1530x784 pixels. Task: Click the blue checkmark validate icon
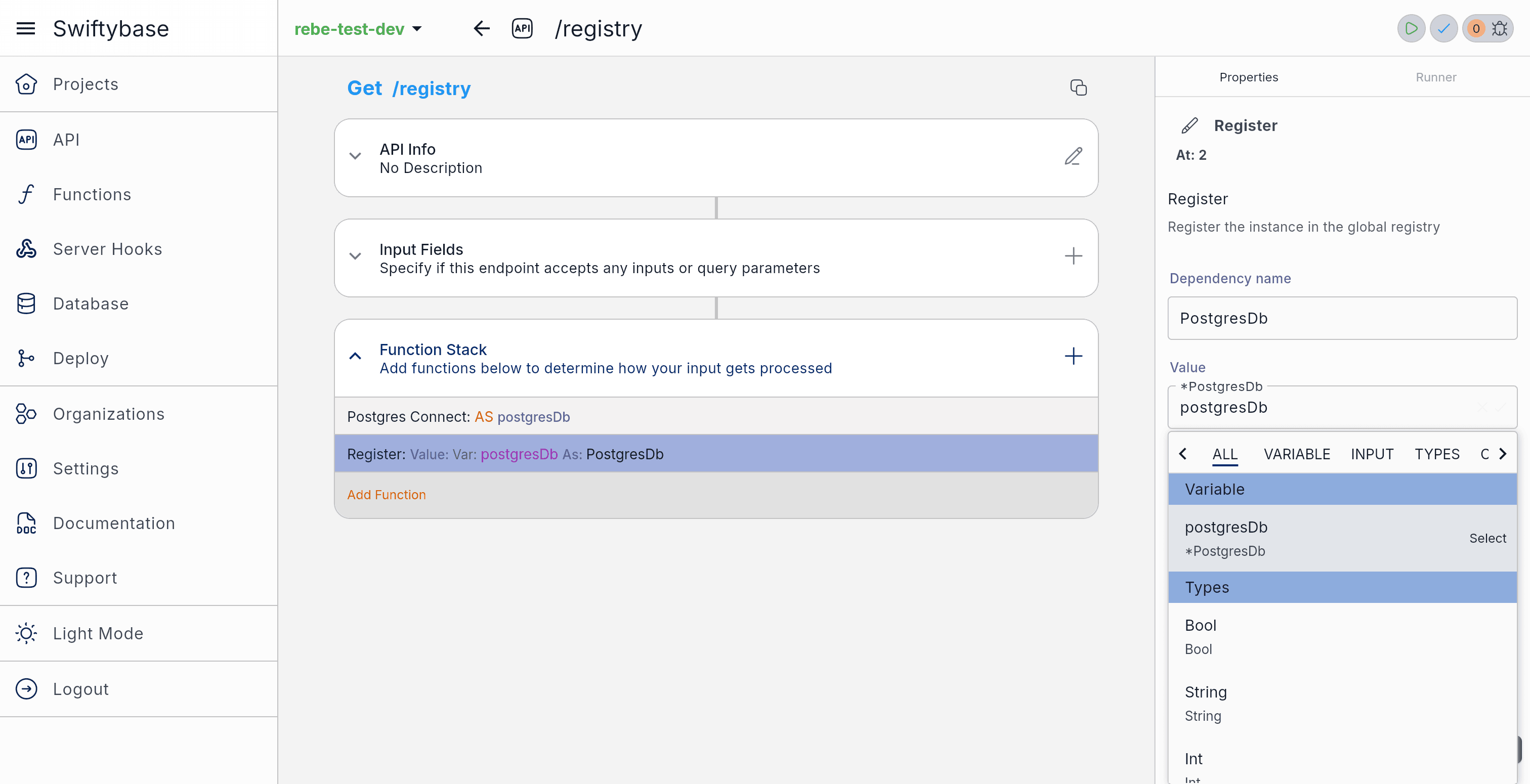1443,28
